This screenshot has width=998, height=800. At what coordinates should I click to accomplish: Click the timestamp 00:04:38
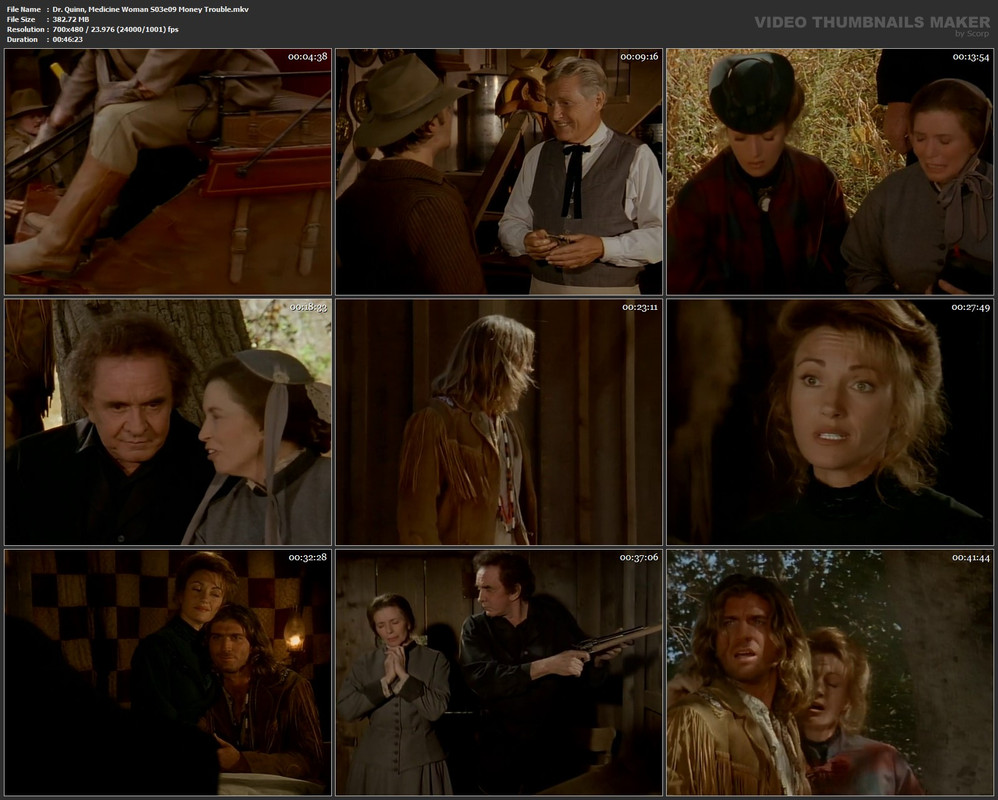[x=307, y=57]
